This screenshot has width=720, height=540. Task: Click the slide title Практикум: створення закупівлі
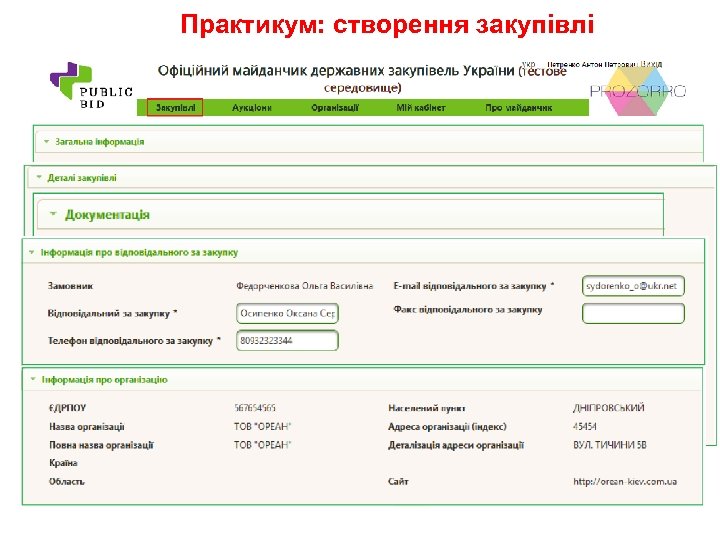387,24
